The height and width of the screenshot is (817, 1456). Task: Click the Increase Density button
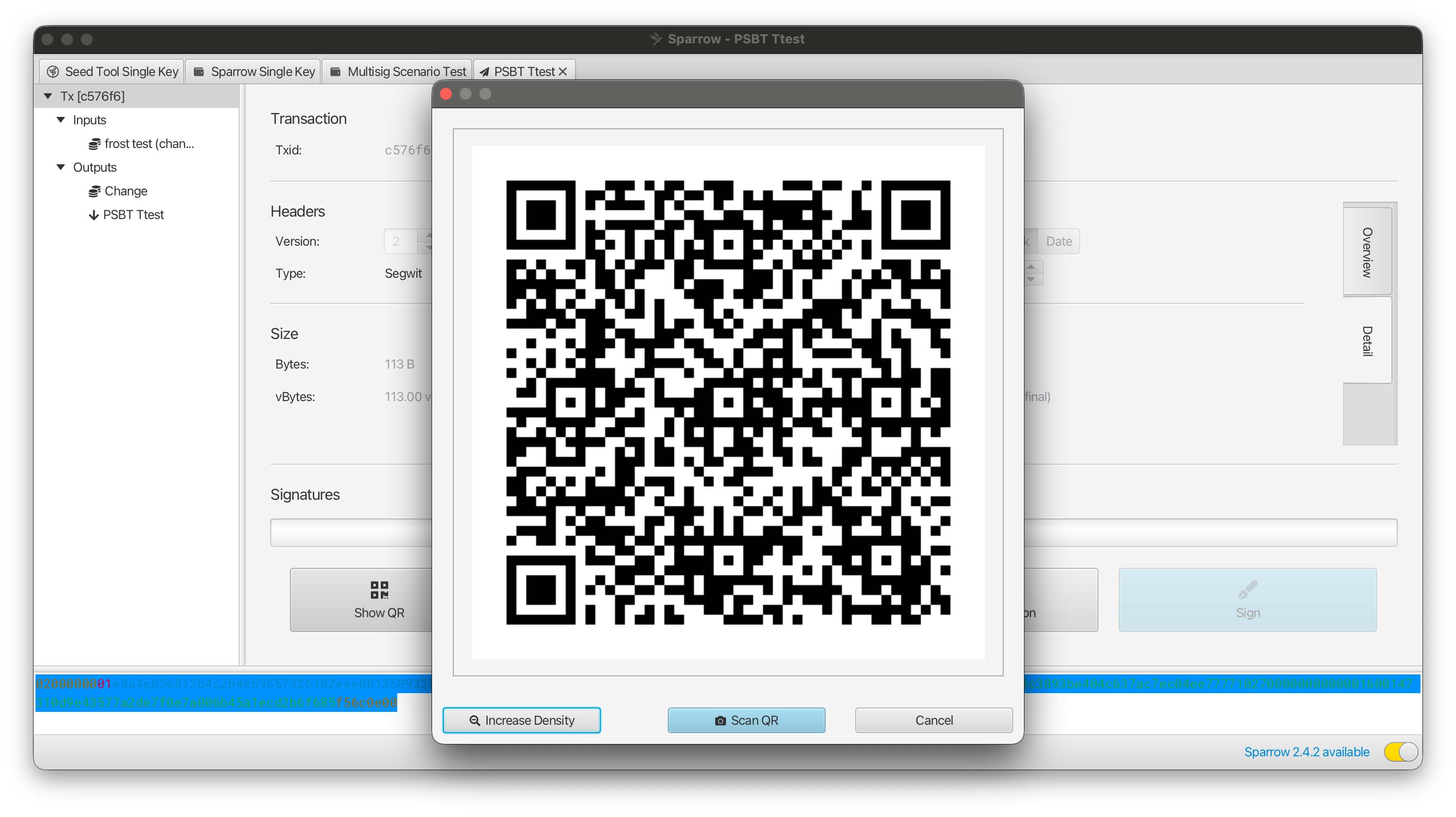[521, 720]
